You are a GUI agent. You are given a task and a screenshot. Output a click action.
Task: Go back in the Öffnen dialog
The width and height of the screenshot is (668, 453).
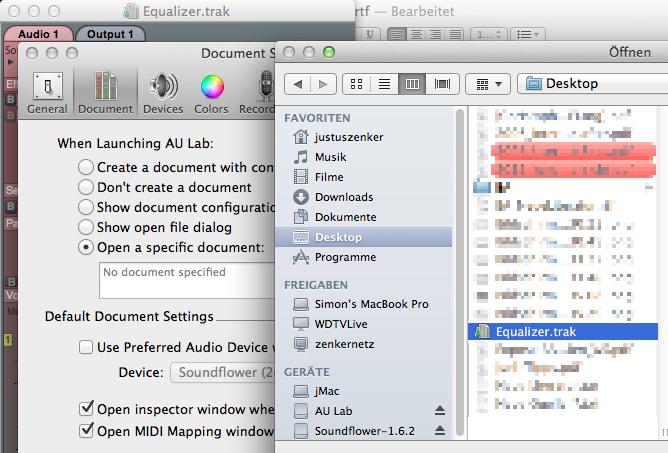(x=297, y=84)
